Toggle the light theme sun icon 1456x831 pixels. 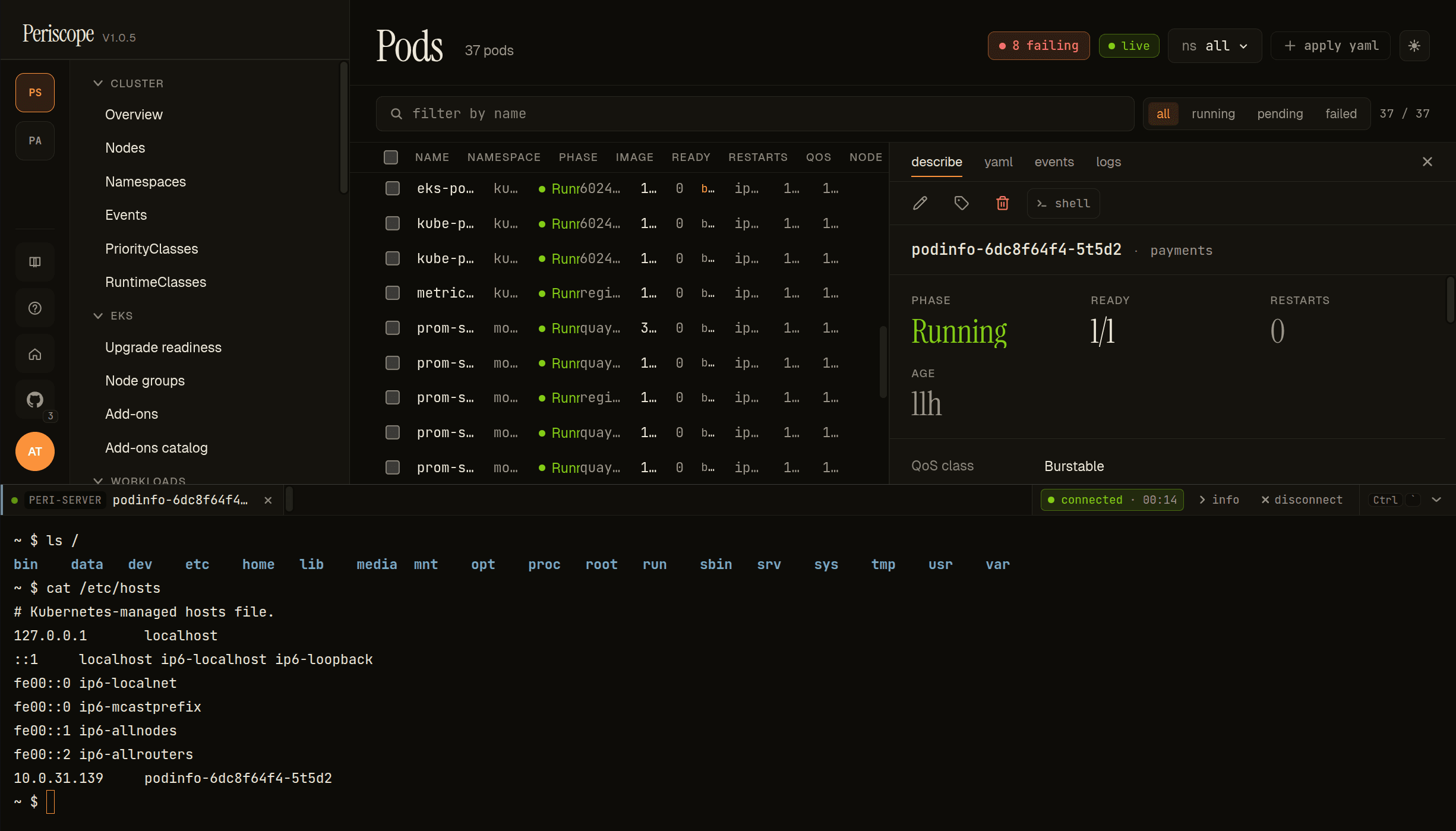(1414, 46)
